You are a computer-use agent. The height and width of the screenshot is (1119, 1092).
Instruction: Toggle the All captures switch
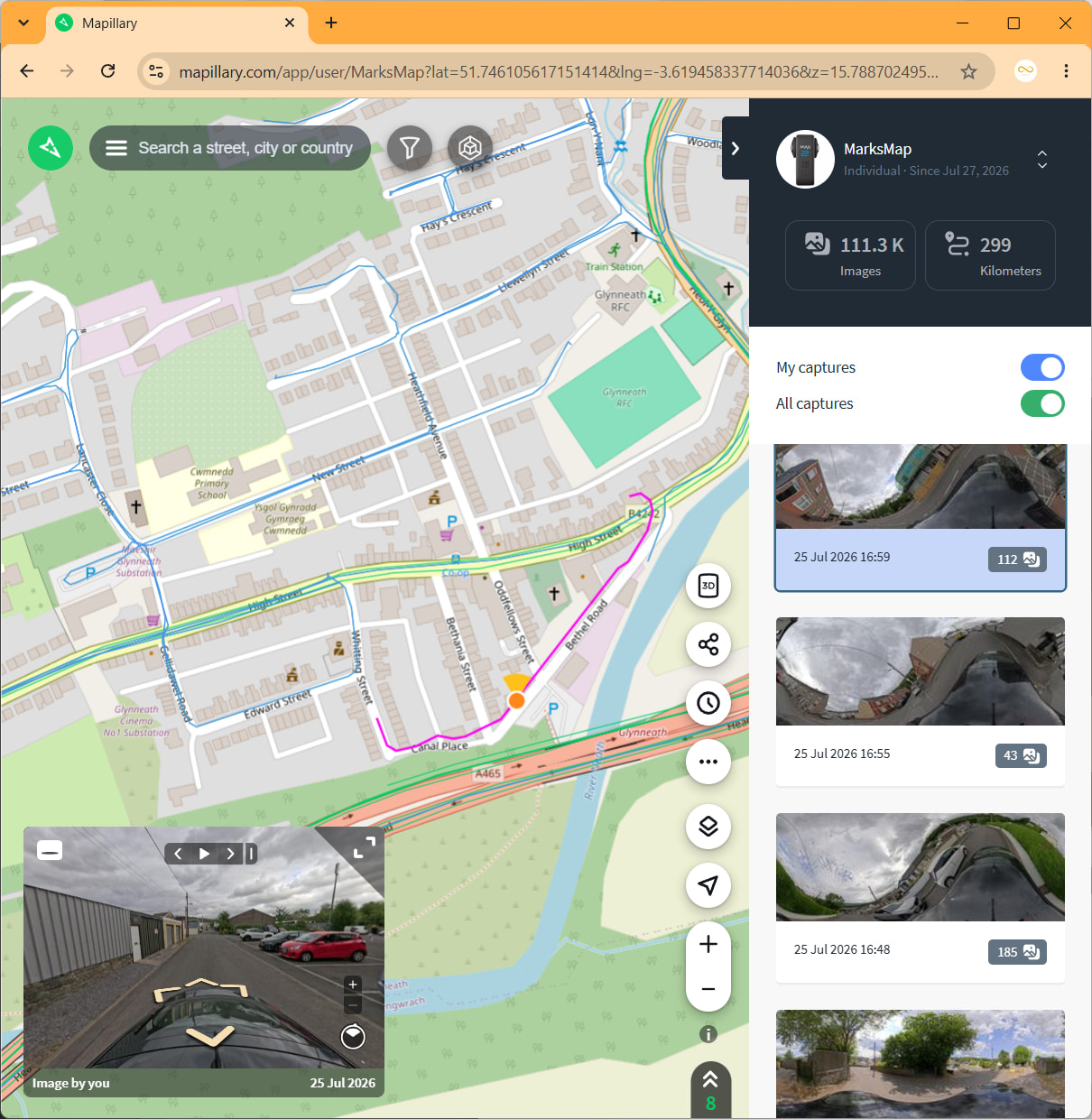click(1042, 403)
